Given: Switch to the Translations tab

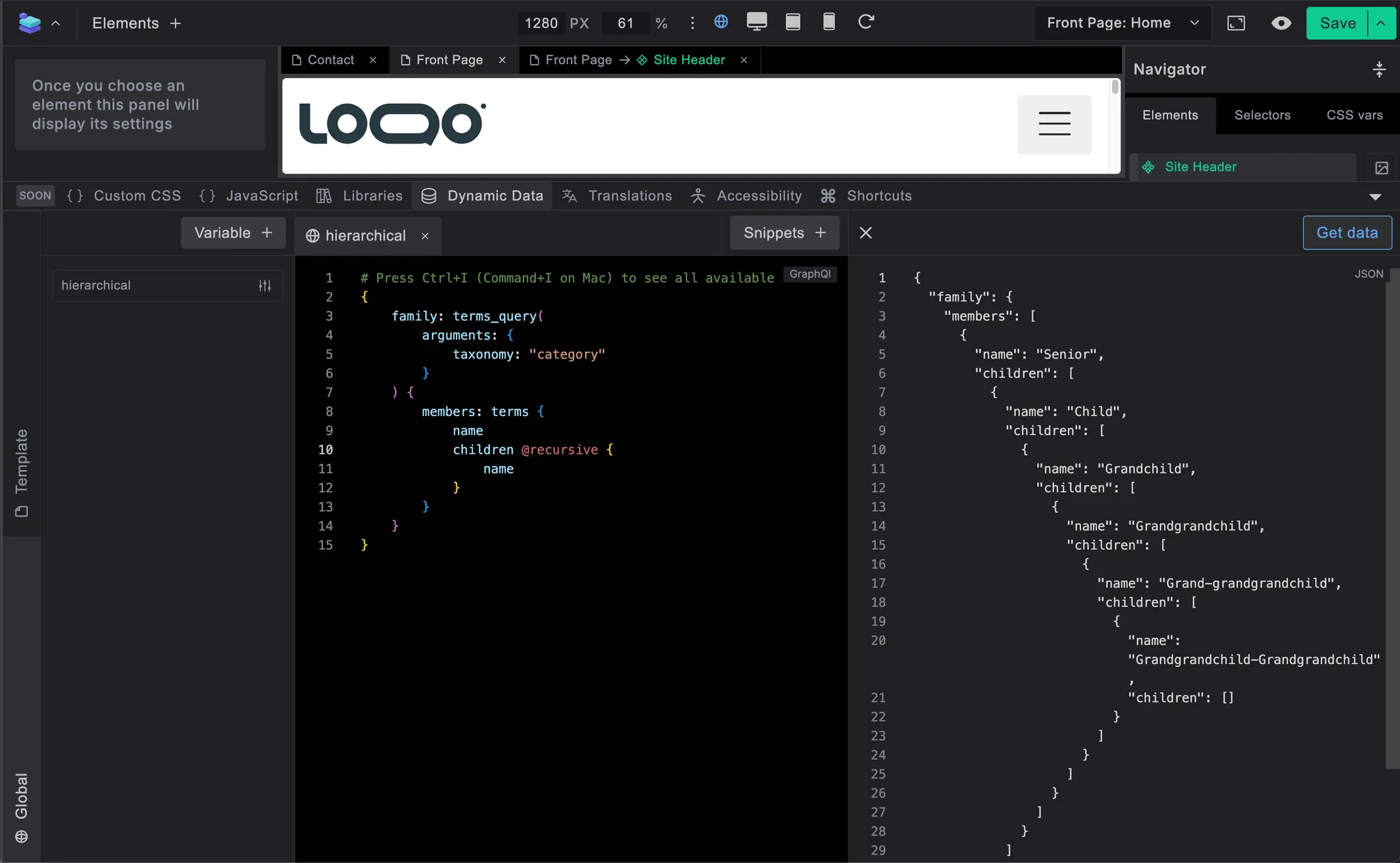Looking at the screenshot, I should coord(617,196).
